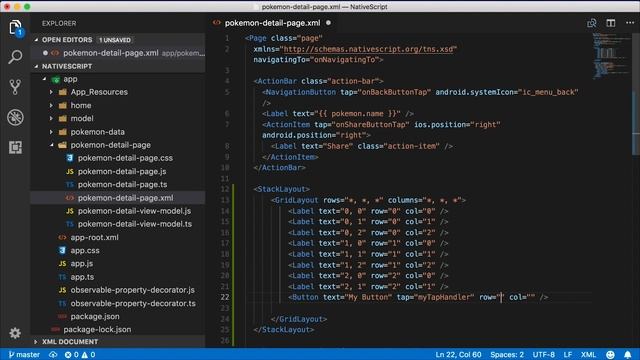The height and width of the screenshot is (360, 640).
Task: Follow the schemas.nativescript.org link in code
Action: 368,49
